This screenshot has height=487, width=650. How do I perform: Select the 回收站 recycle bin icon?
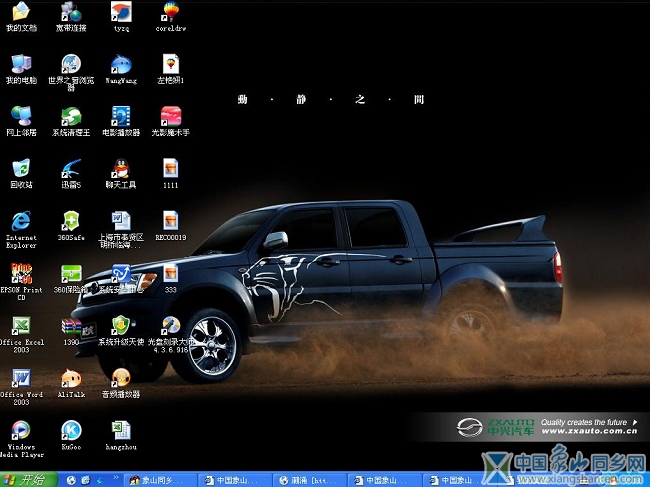tap(21, 168)
